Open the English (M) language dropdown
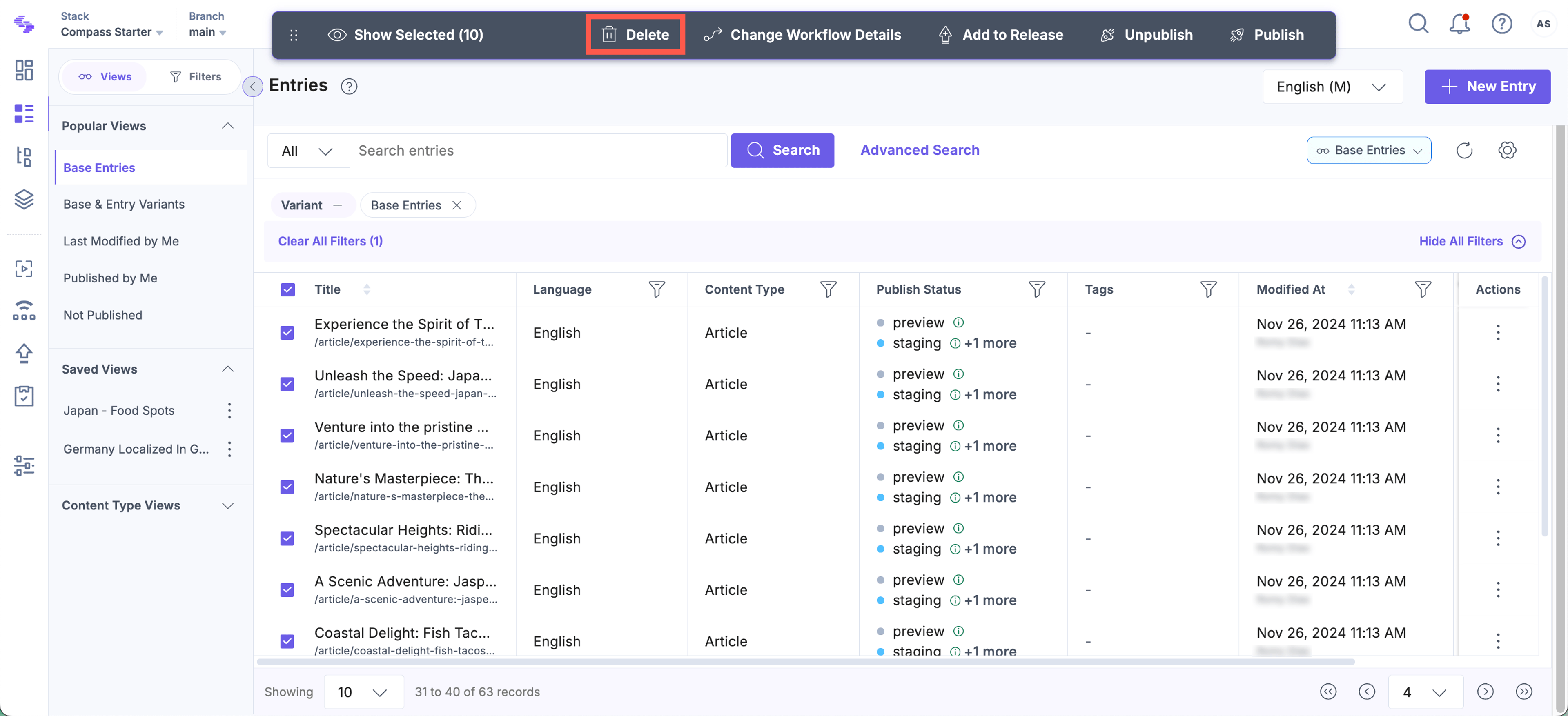Viewport: 1568px width, 716px height. tap(1332, 87)
